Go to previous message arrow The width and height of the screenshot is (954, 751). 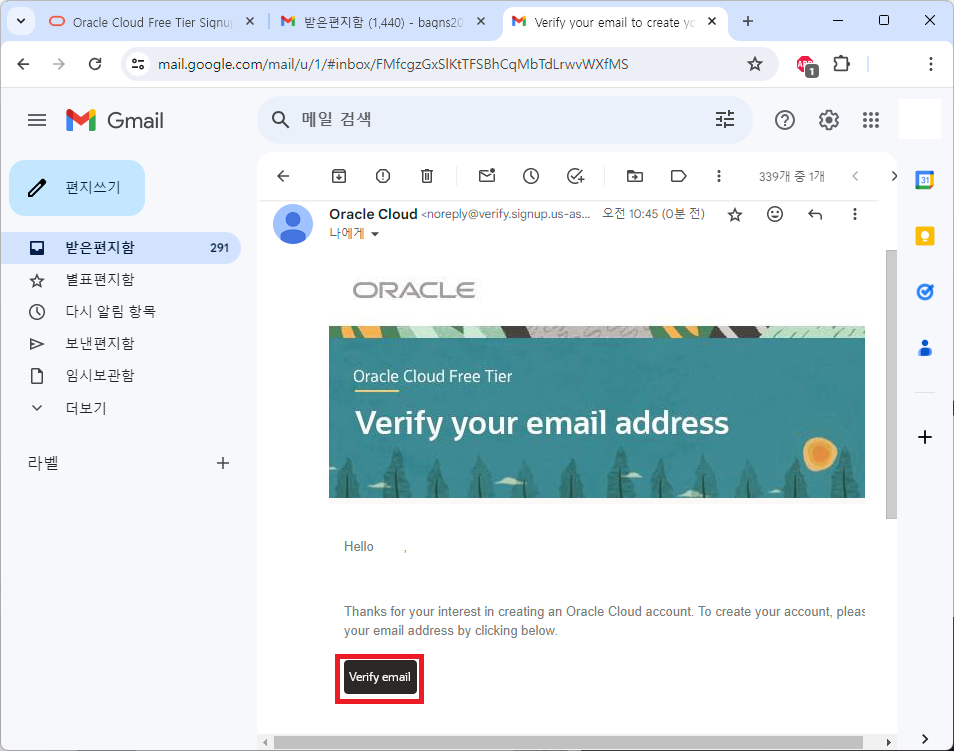(855, 176)
